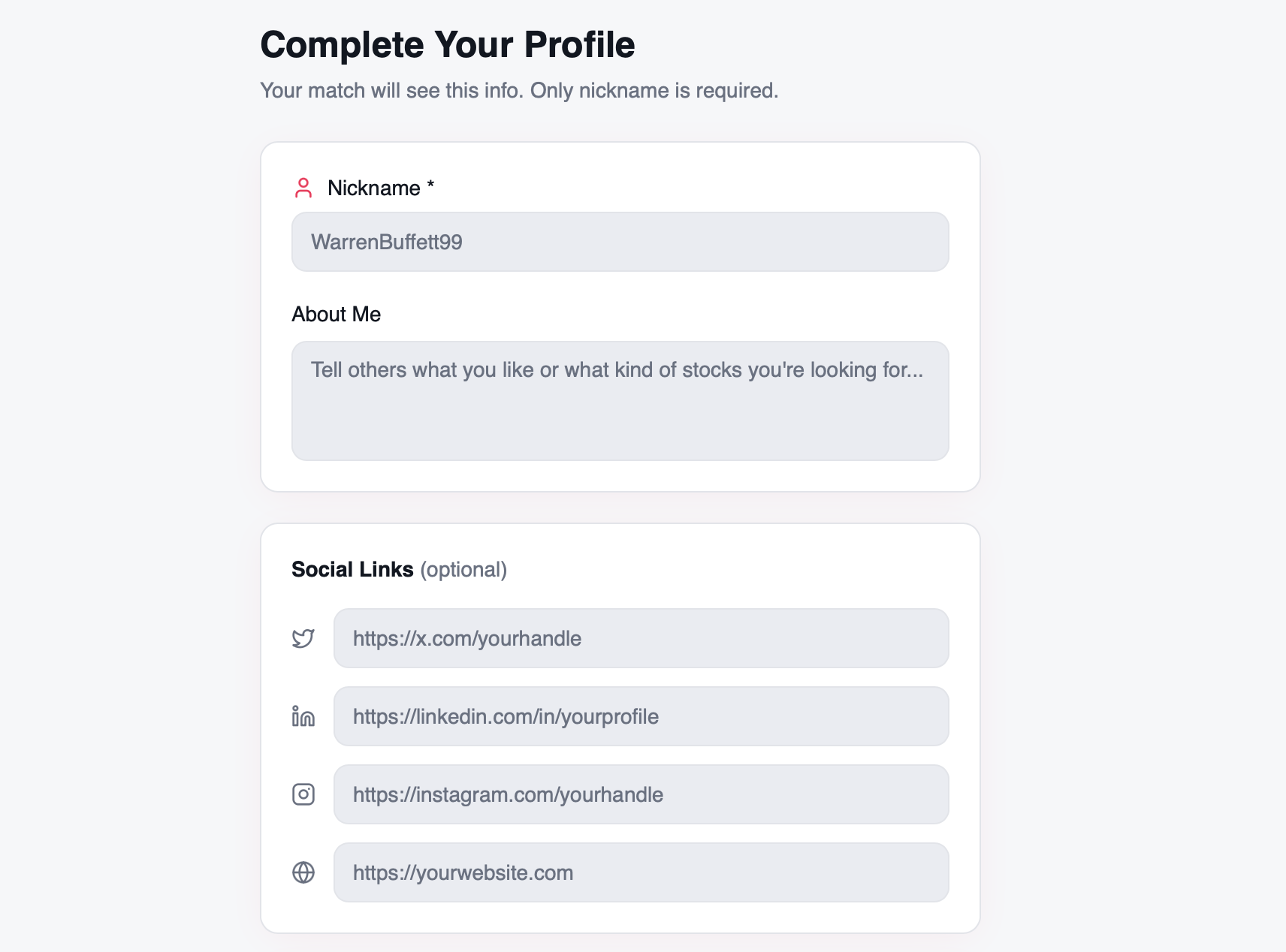Click the match info subtitle text
The width and height of the screenshot is (1286, 952).
(519, 90)
